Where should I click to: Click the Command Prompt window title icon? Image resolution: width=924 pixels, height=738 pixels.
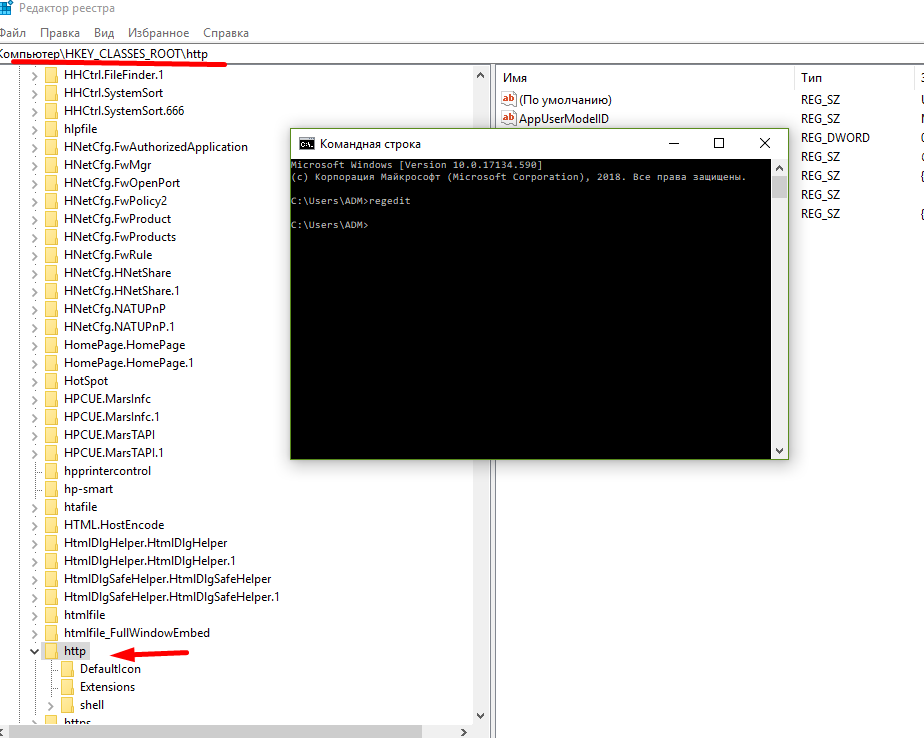coord(307,144)
